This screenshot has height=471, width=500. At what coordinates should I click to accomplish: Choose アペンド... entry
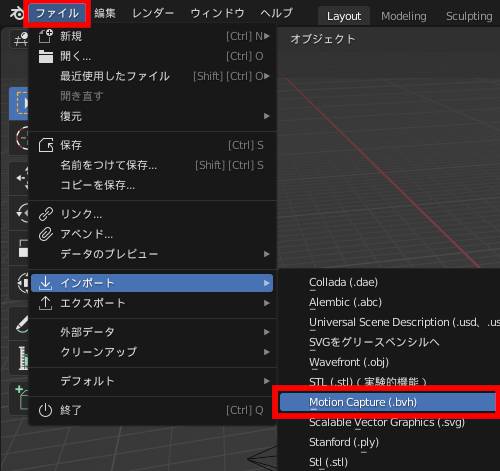(152, 234)
